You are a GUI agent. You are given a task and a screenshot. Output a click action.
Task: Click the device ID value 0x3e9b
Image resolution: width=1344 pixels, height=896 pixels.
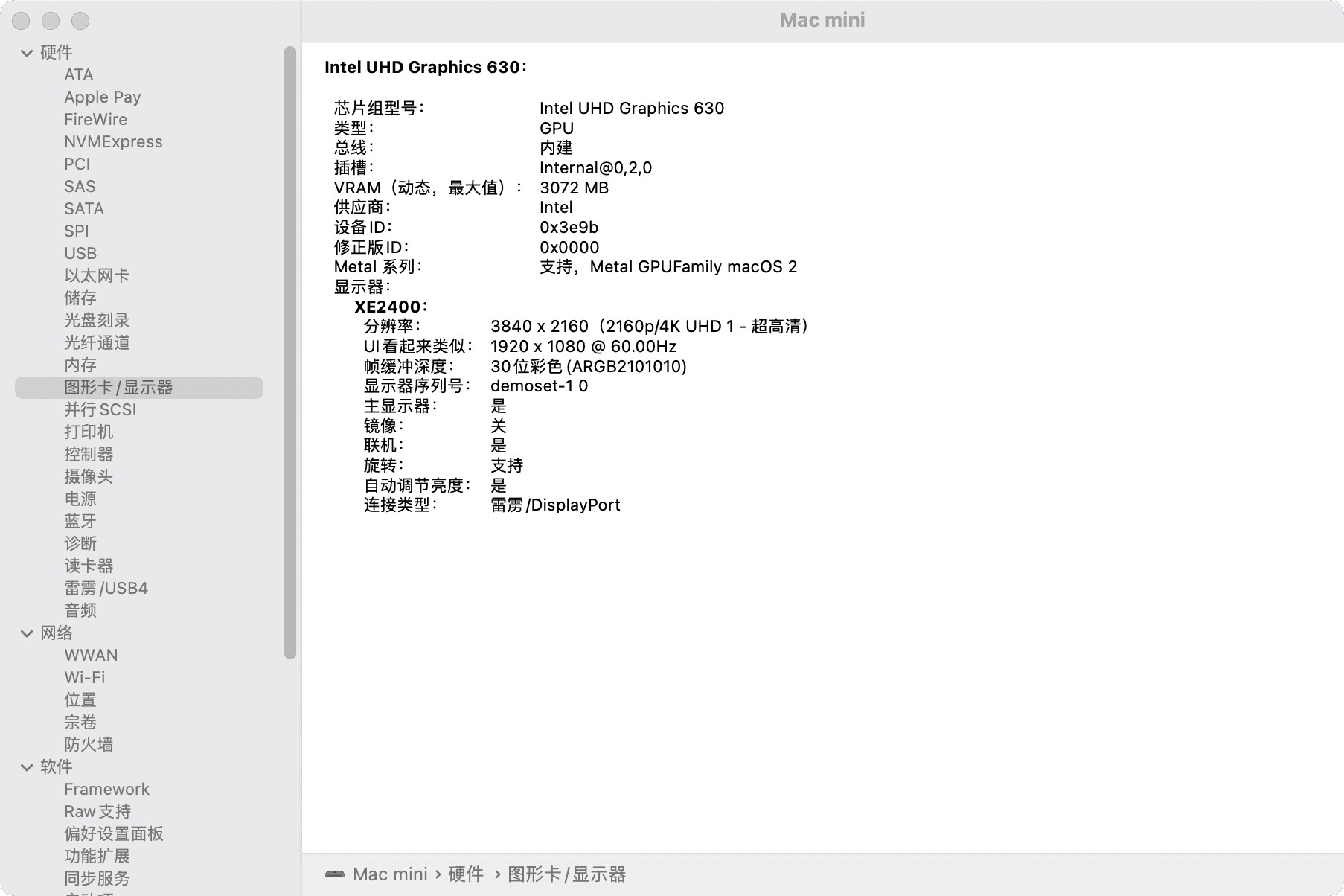[x=569, y=228]
